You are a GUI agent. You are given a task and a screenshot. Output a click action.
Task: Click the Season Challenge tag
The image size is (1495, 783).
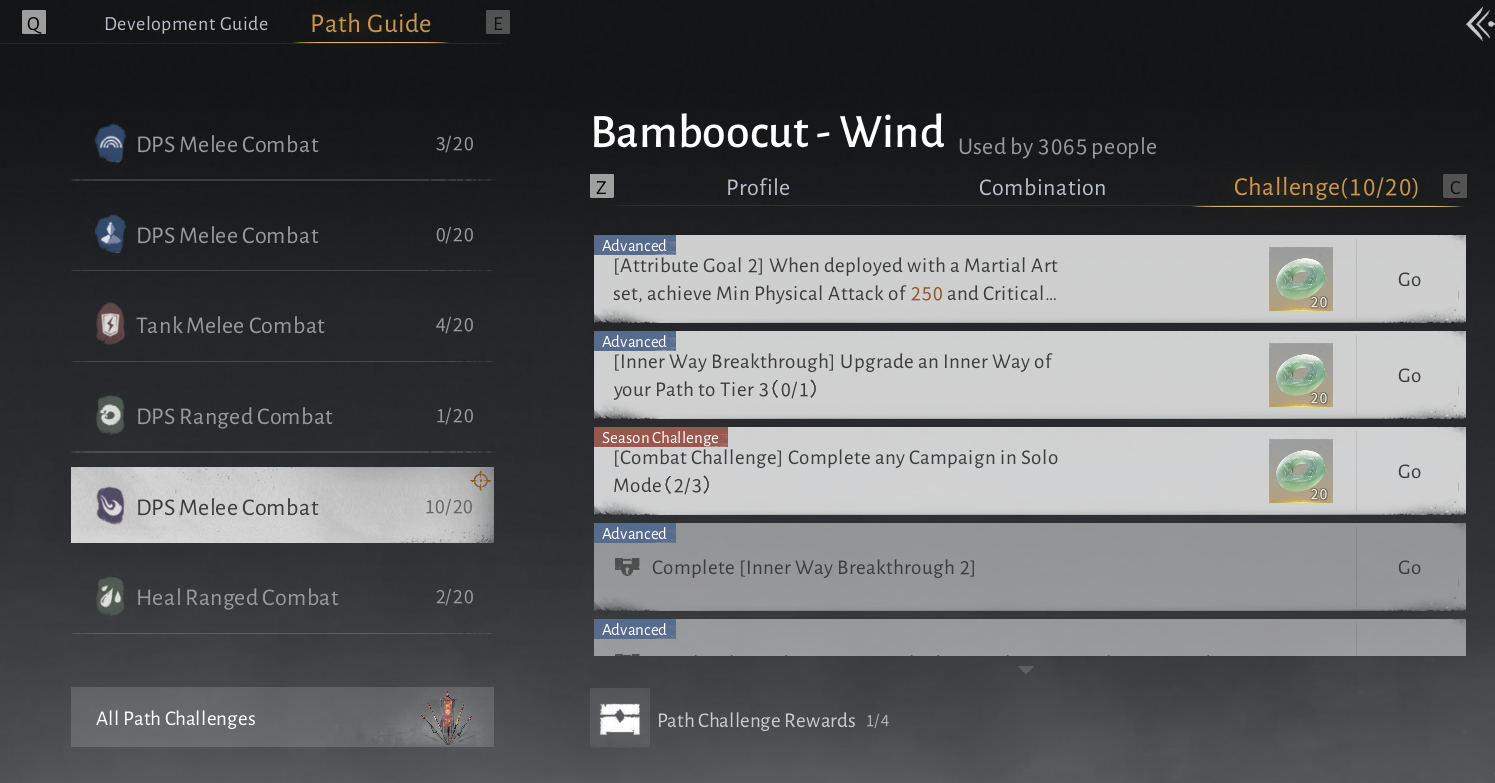pyautogui.click(x=660, y=437)
